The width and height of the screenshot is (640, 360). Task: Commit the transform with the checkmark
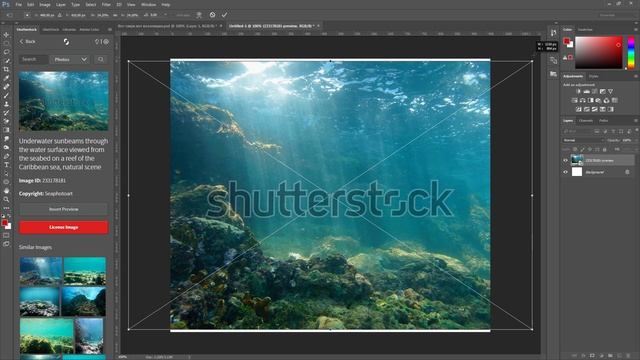point(224,15)
